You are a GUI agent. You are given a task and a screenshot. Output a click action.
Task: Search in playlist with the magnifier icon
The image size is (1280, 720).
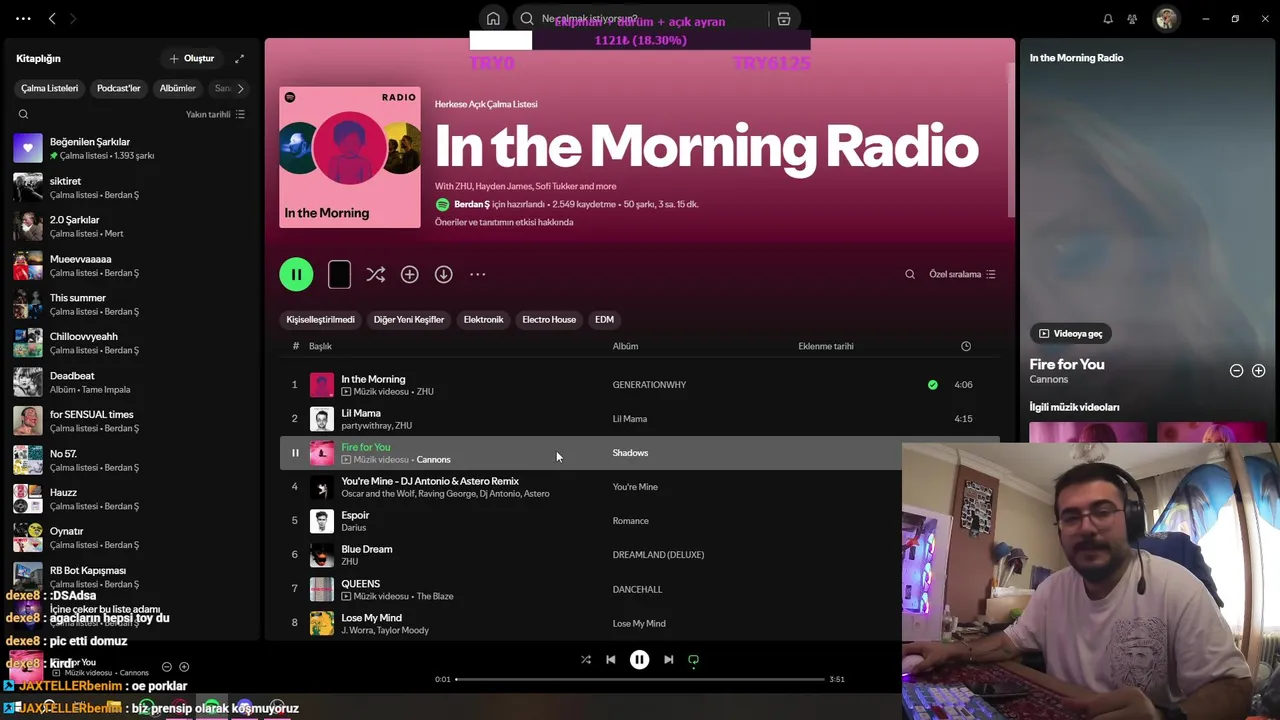(x=910, y=274)
